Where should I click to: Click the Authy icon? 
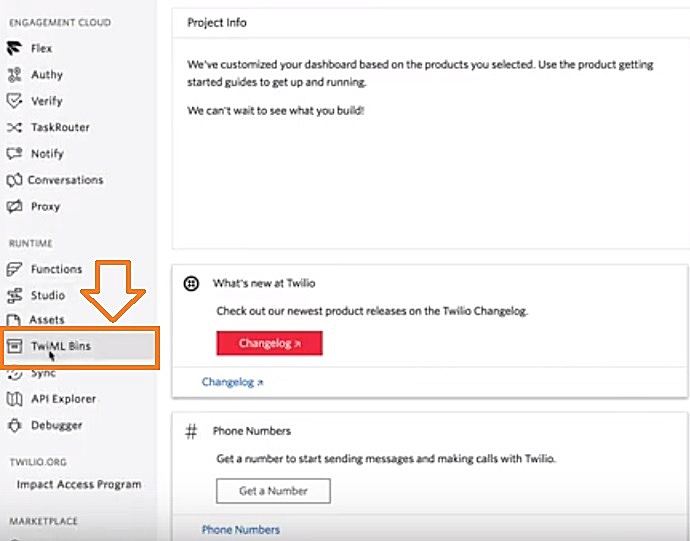pos(14,74)
